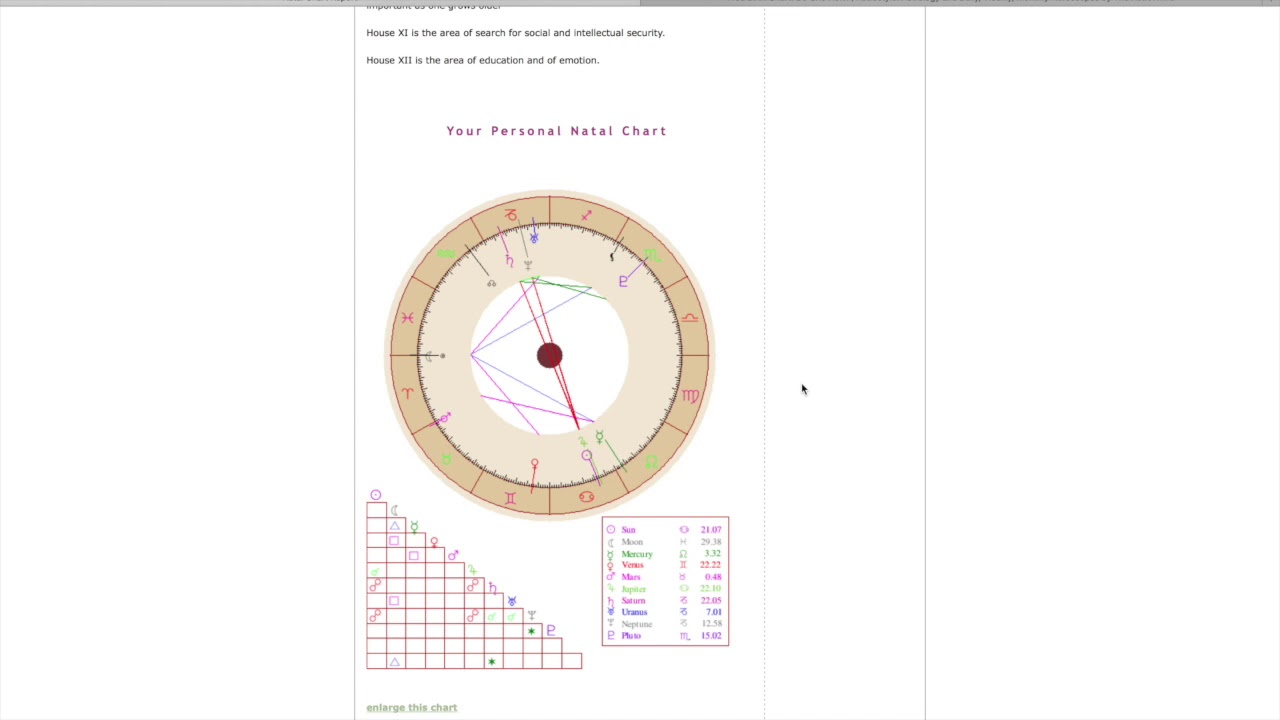Image resolution: width=1280 pixels, height=720 pixels.
Task: Select the 'Mercury 3.32' legend row
Action: coord(665,554)
